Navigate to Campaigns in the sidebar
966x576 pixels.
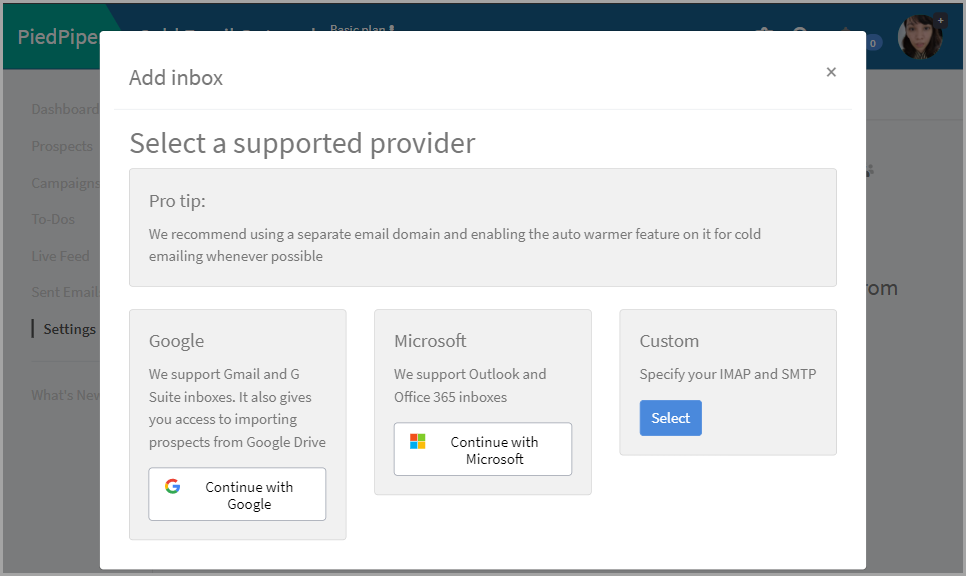(65, 183)
